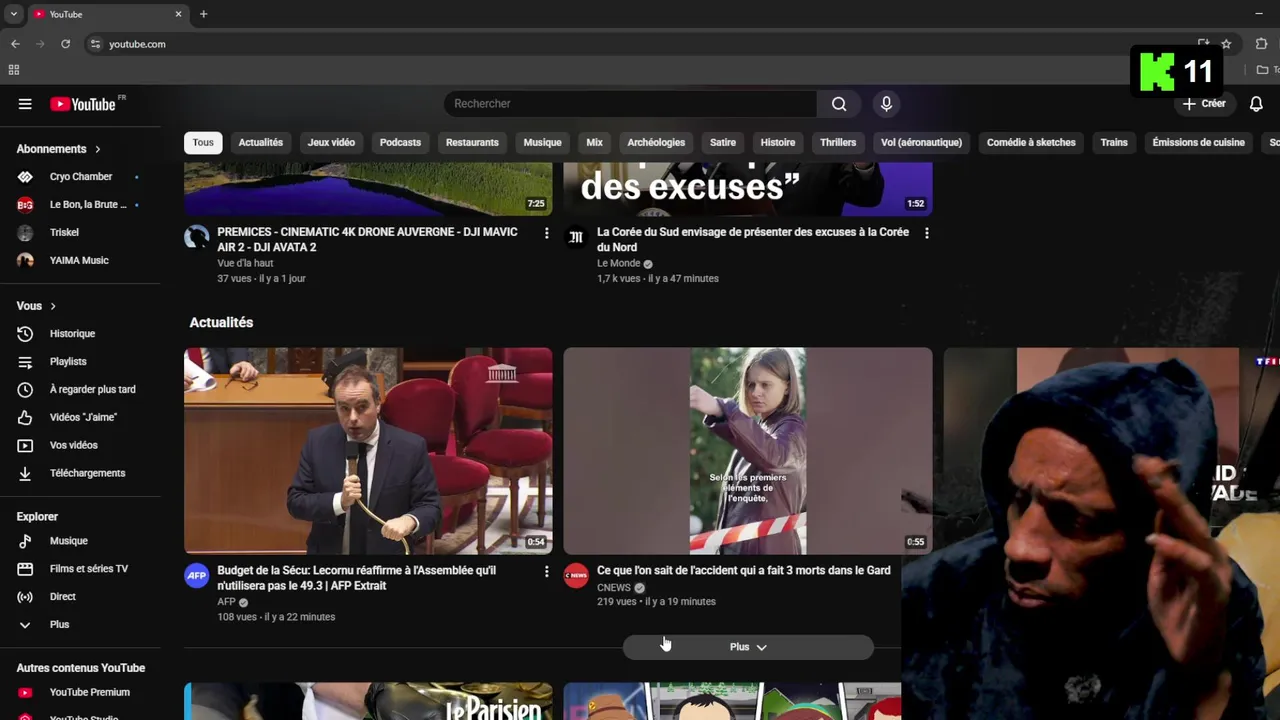Screen dimensions: 1280x720
Task: Expand the Abonnements section
Action: point(59,149)
